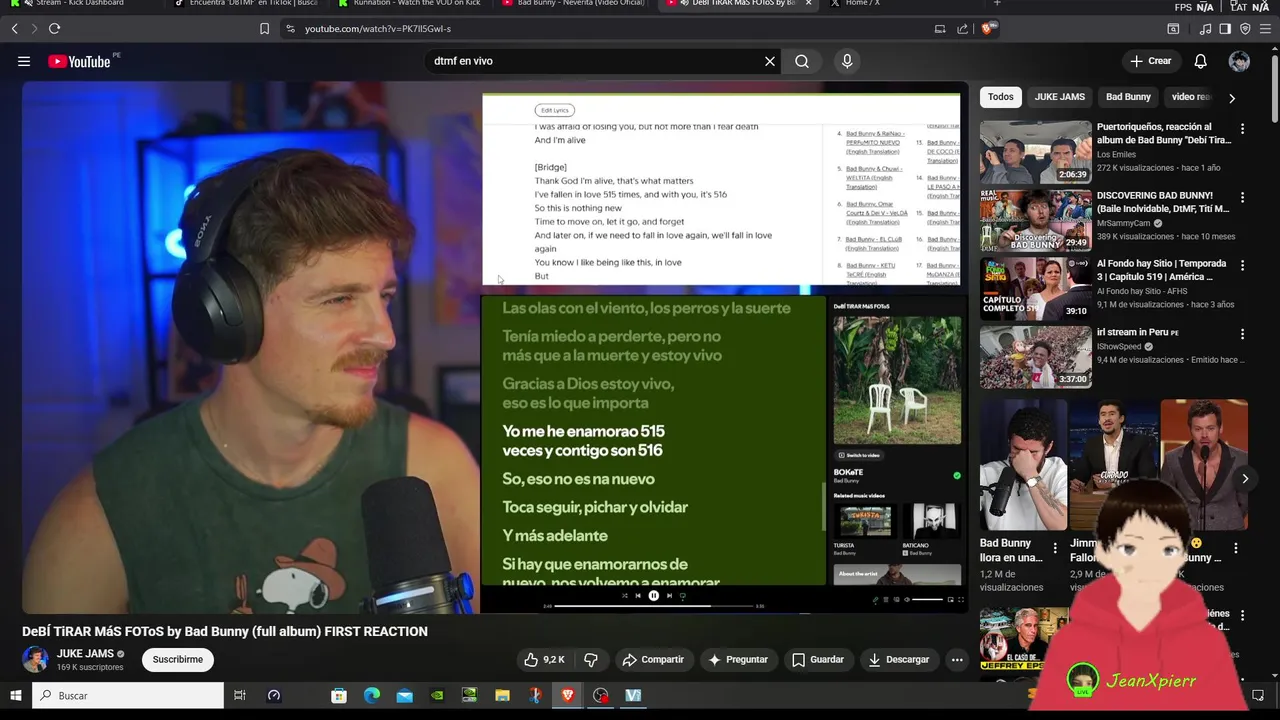Click the Brave Shields lion icon
The height and width of the screenshot is (720, 1280).
tap(987, 29)
